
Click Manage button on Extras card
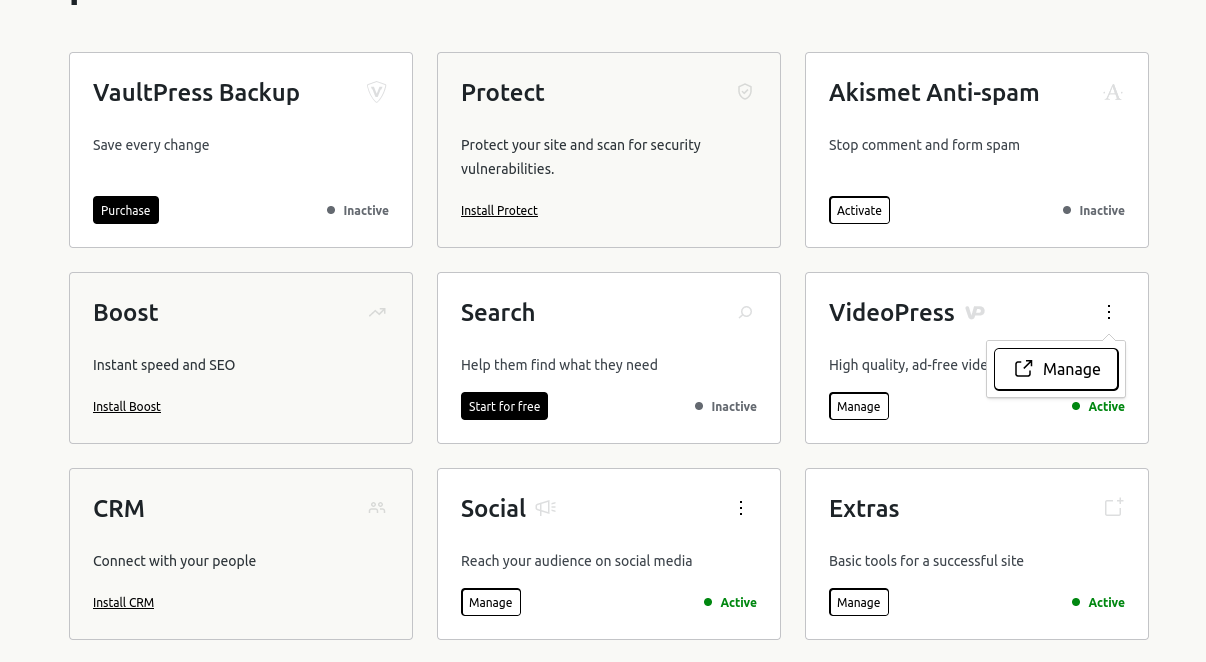pos(858,602)
